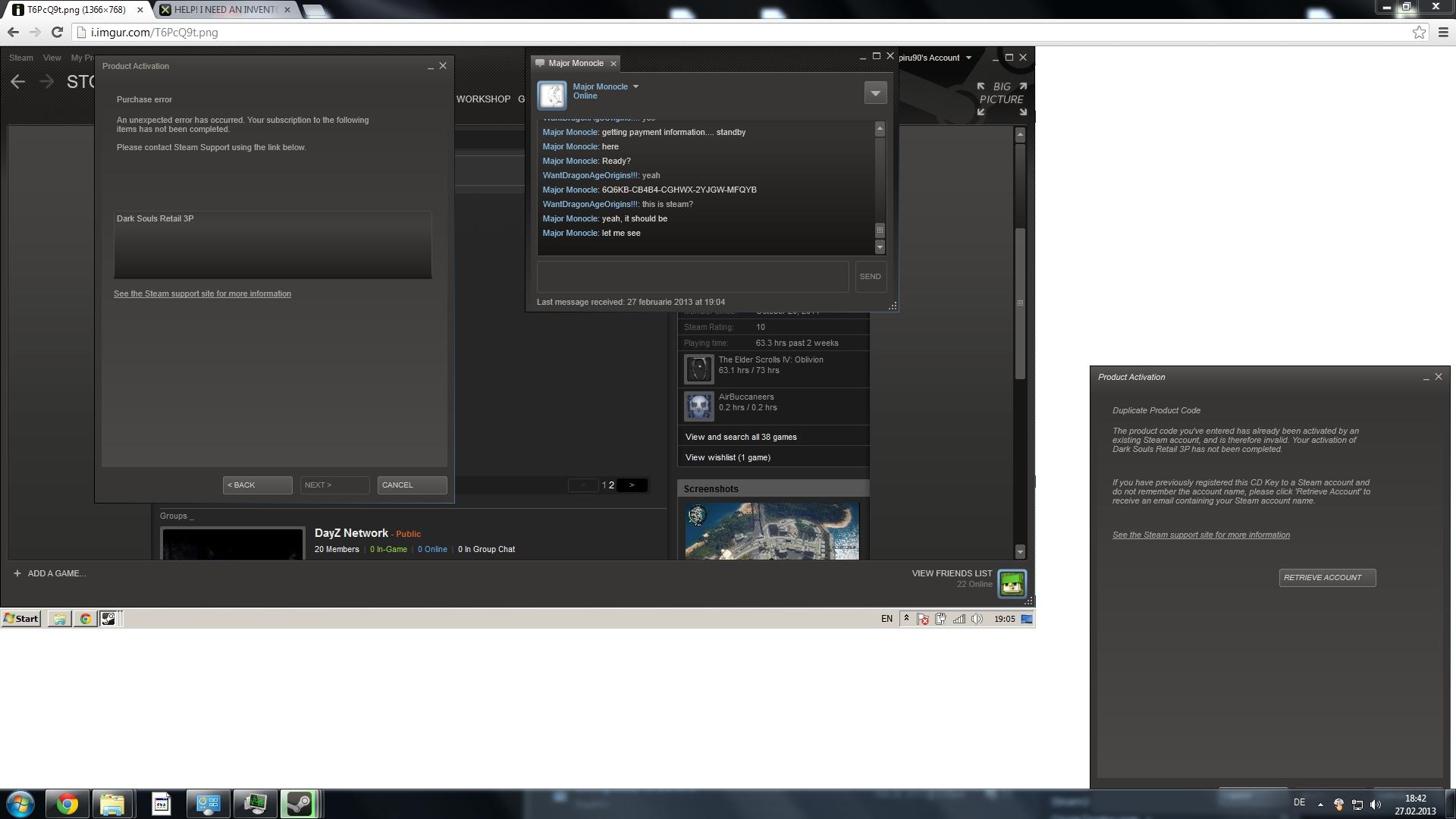Launch Chrome from the Windows taskbar
The width and height of the screenshot is (1456, 819).
click(67, 804)
